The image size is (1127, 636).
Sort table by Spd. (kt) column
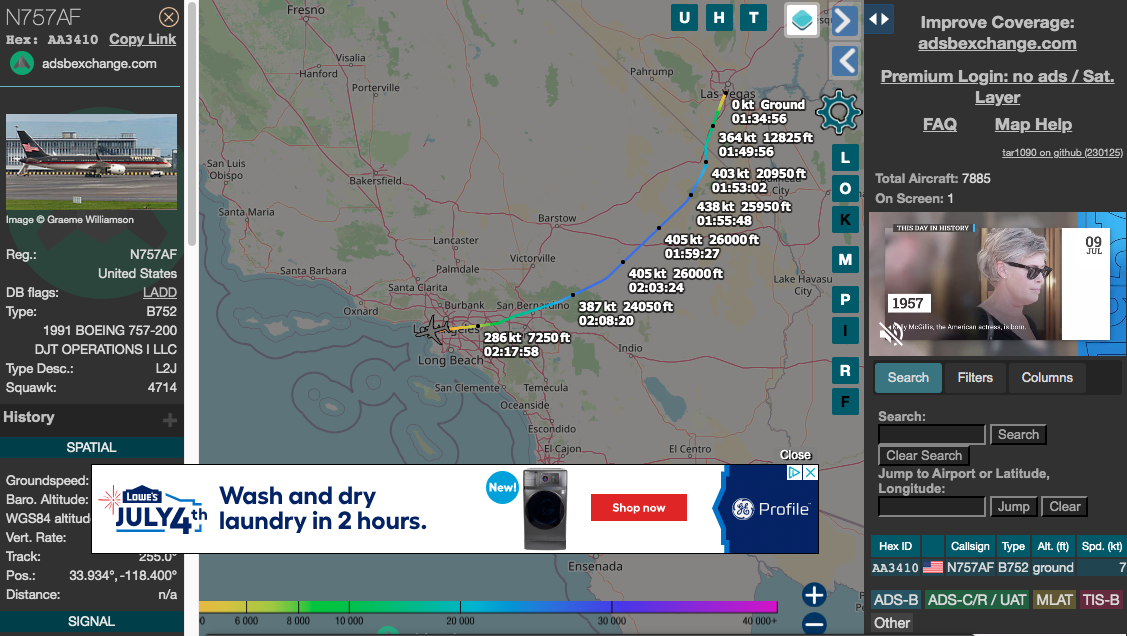[1101, 546]
